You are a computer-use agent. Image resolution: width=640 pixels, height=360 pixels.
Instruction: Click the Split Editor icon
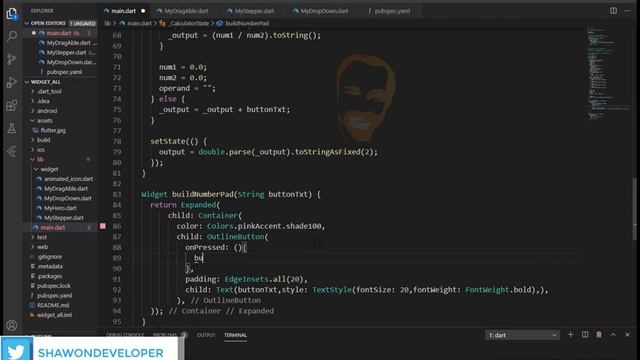pos(613,11)
